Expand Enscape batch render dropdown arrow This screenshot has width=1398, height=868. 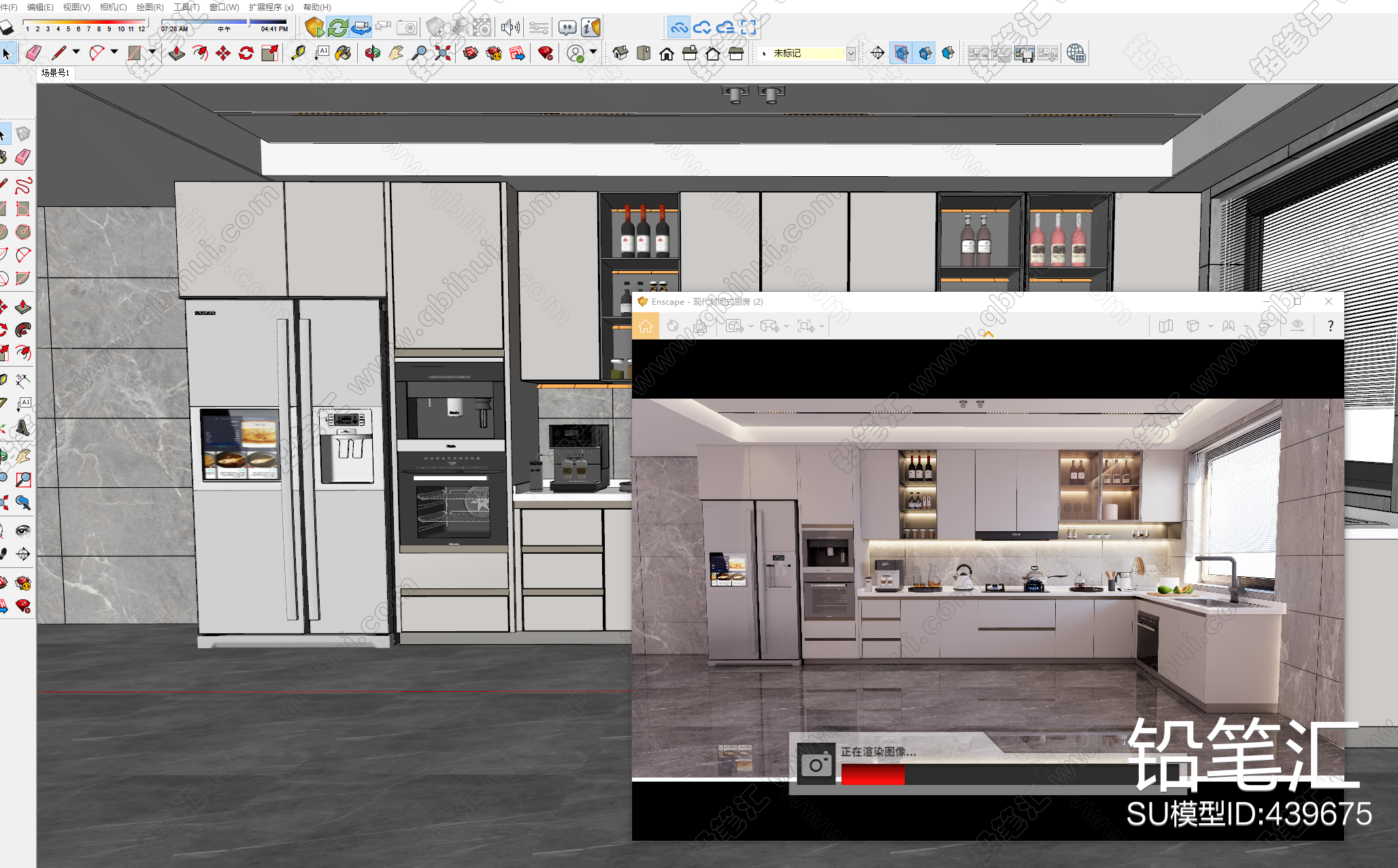pos(822,327)
